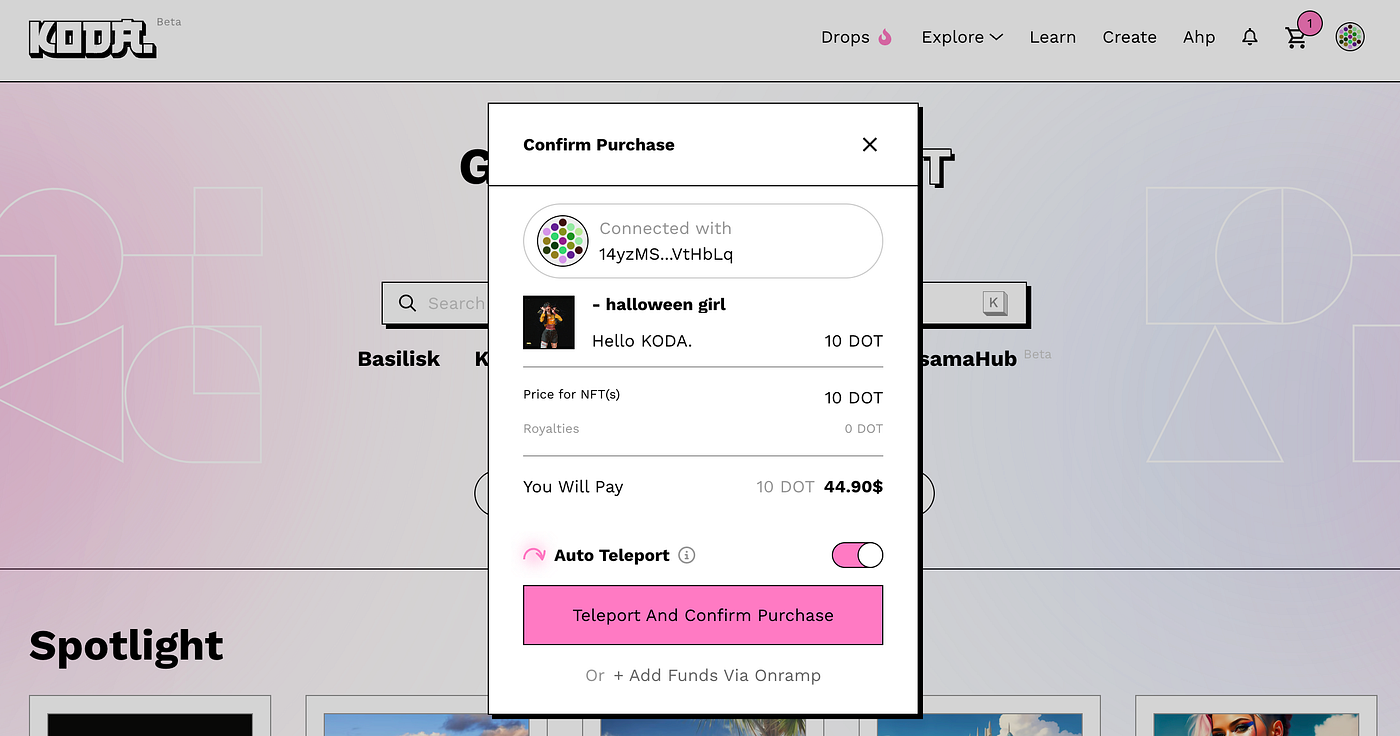
Task: Expand the Explore dropdown
Action: 961,37
